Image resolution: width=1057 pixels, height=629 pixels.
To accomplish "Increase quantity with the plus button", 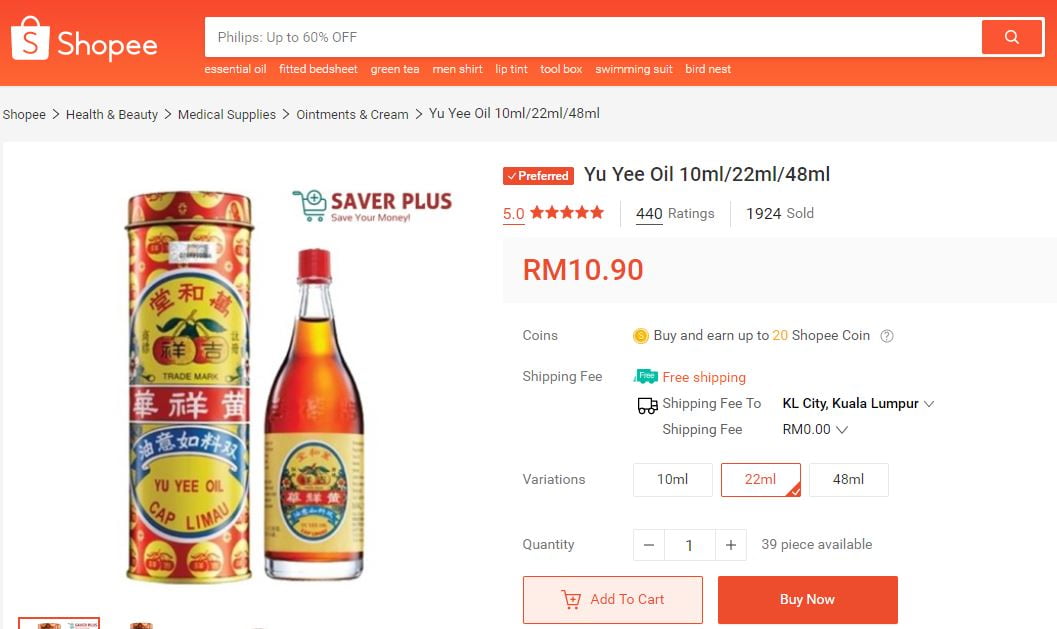I will [x=731, y=545].
